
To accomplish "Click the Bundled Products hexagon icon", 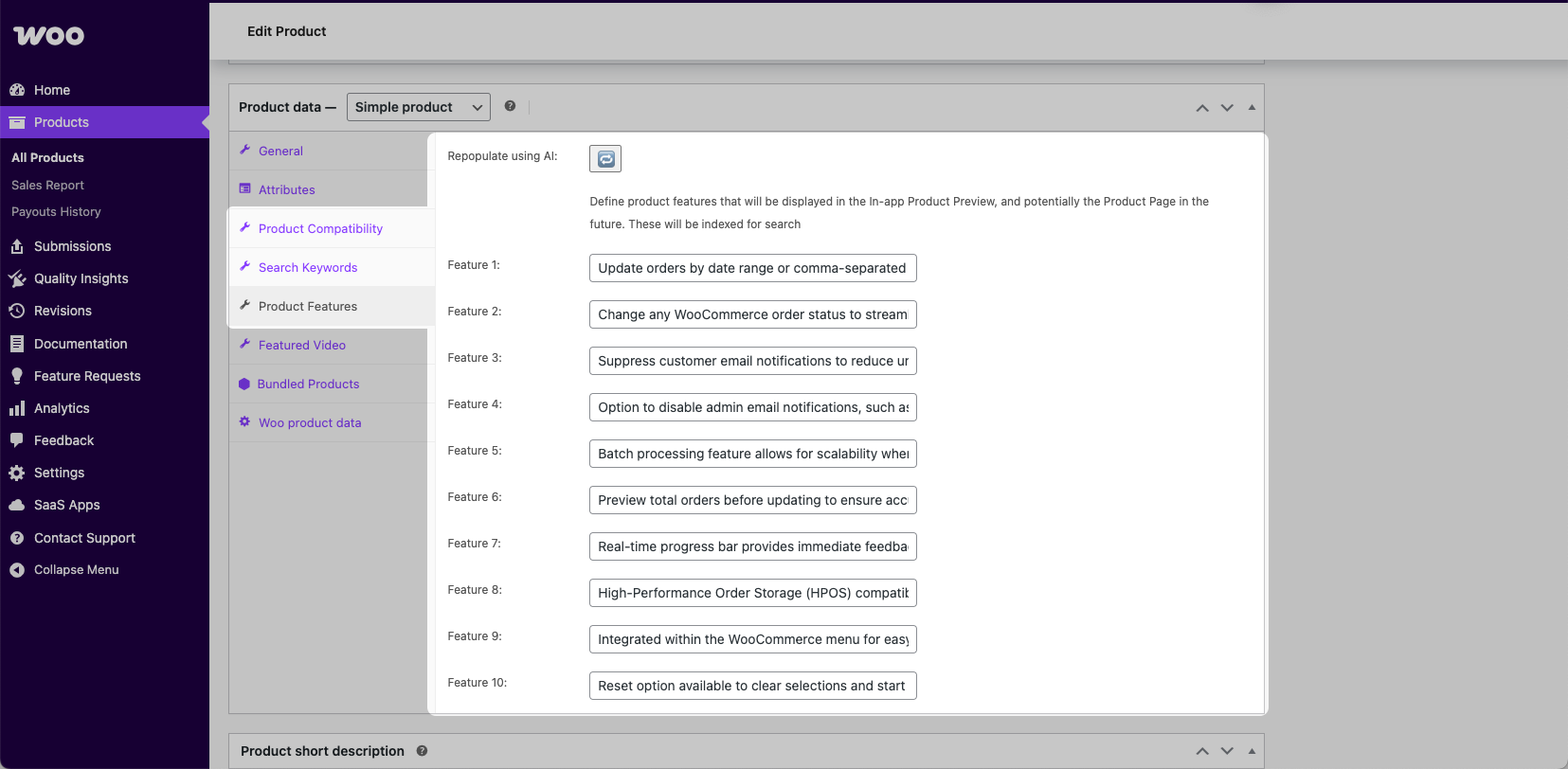I will tap(244, 384).
